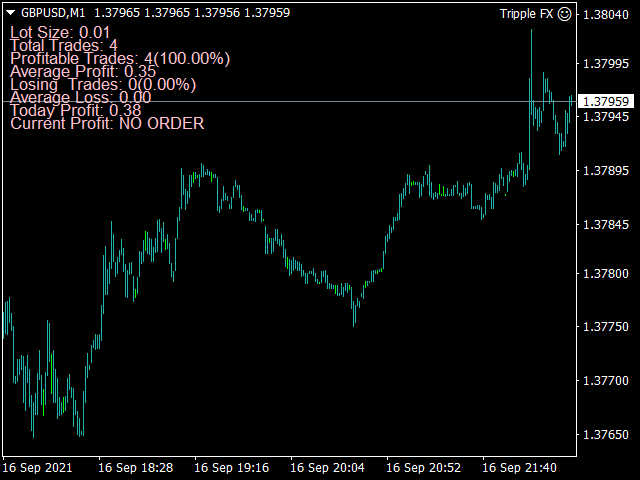Select 'Losing Trades: 0(0.00%)' text

click(x=103, y=84)
